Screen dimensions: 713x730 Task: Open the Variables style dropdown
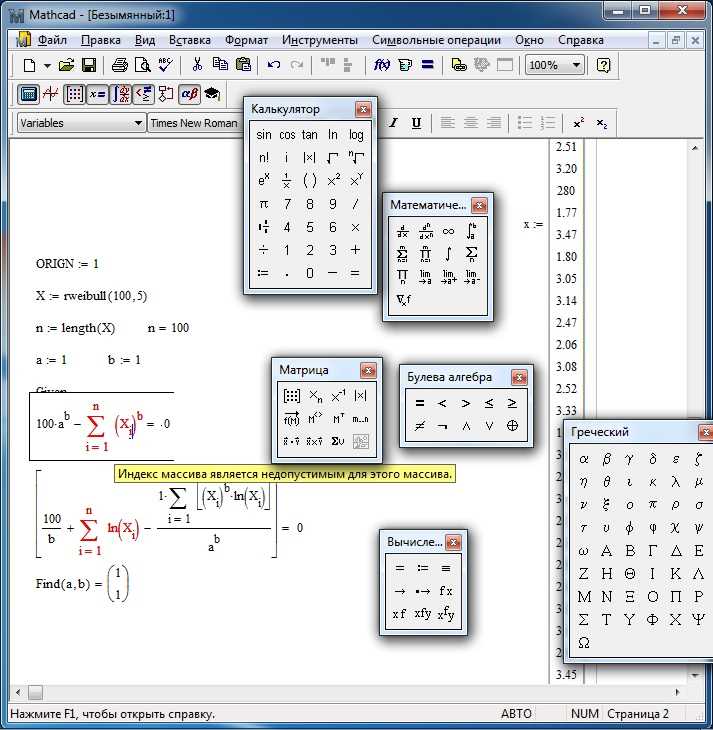tap(81, 123)
